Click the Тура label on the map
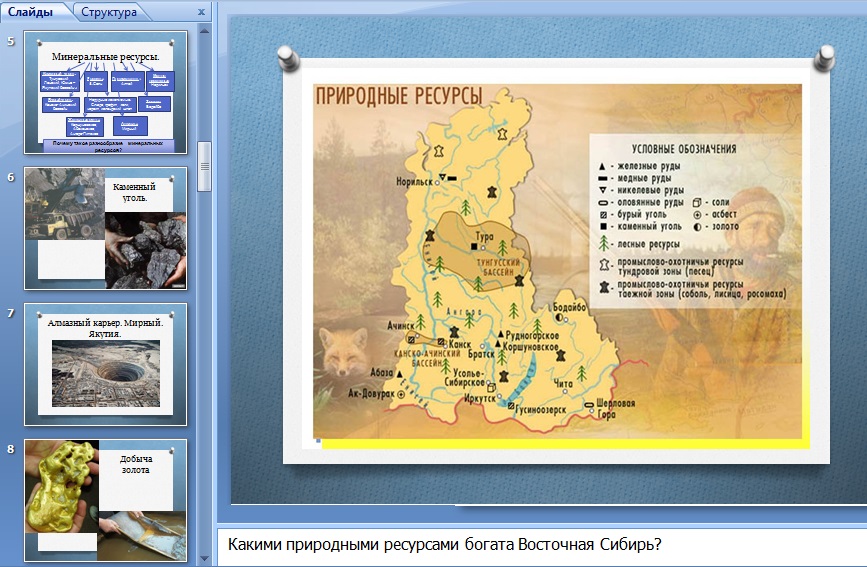This screenshot has width=867, height=567. (x=484, y=236)
